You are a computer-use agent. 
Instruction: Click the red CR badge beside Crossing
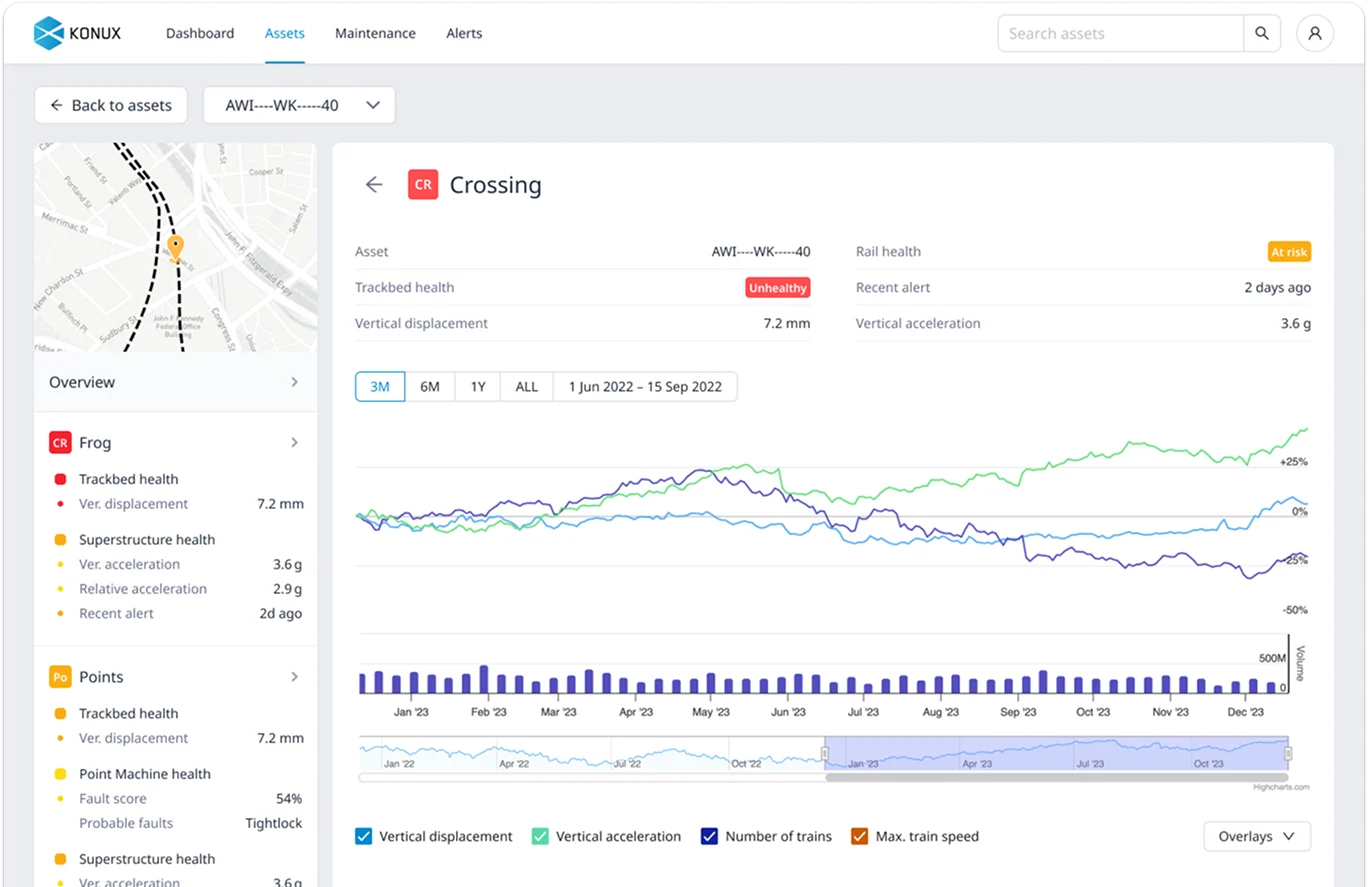coord(423,185)
